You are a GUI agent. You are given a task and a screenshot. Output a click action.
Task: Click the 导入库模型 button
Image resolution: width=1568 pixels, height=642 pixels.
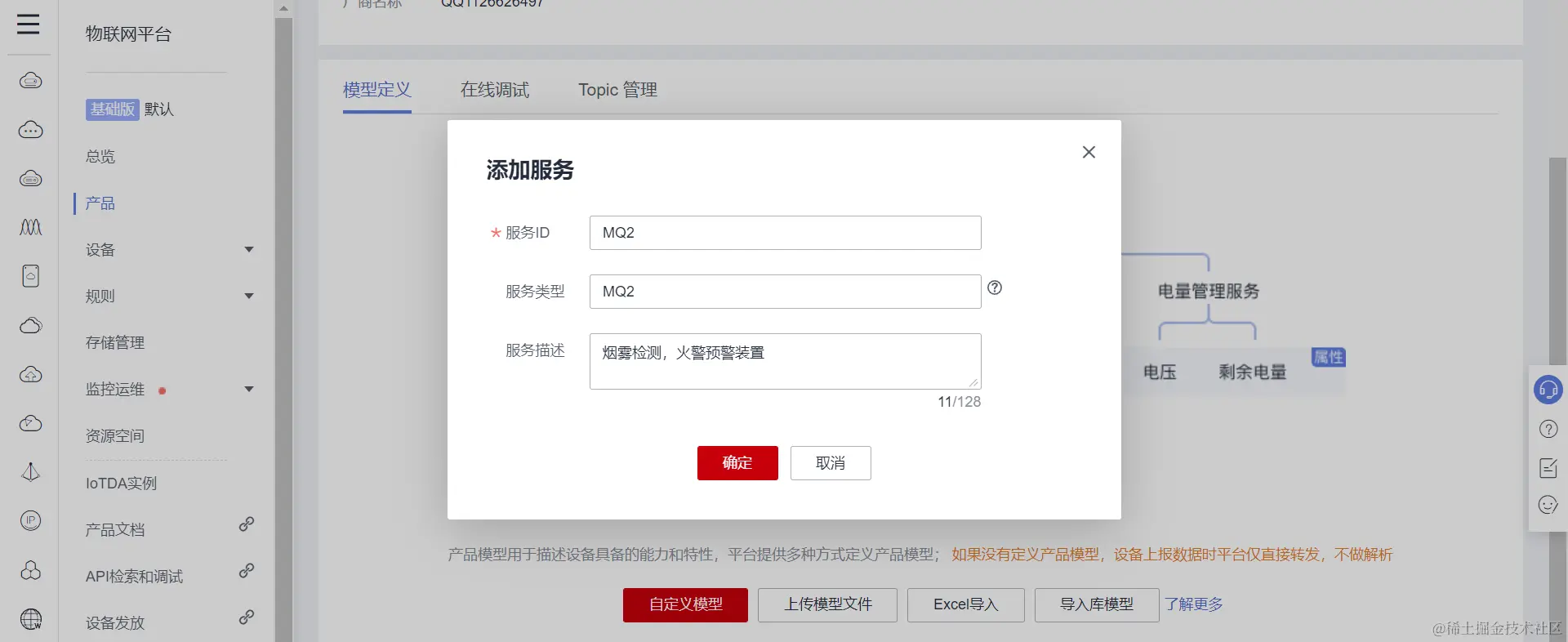tap(1097, 605)
